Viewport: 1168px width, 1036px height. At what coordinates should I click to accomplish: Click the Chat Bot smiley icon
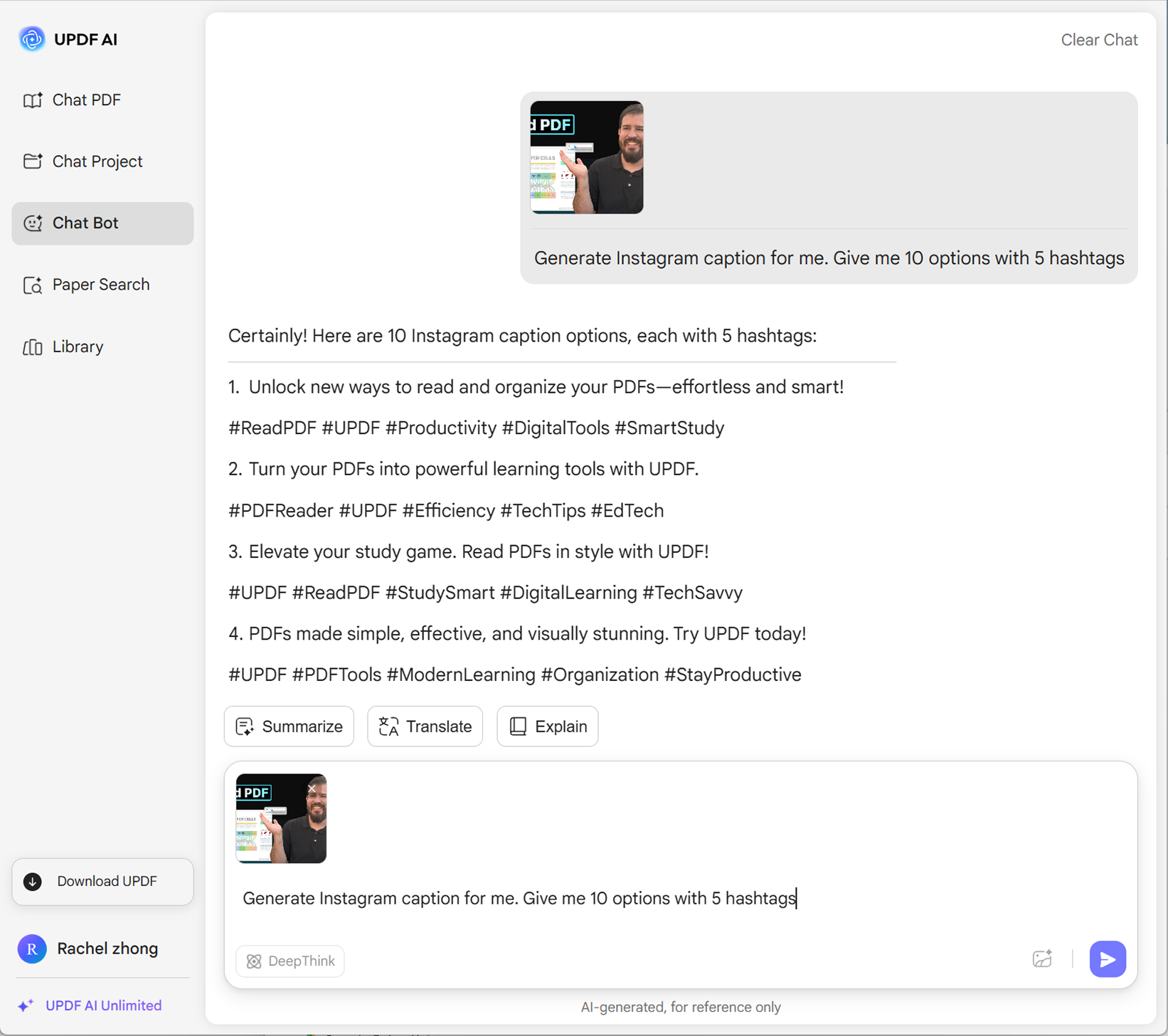pyautogui.click(x=33, y=223)
